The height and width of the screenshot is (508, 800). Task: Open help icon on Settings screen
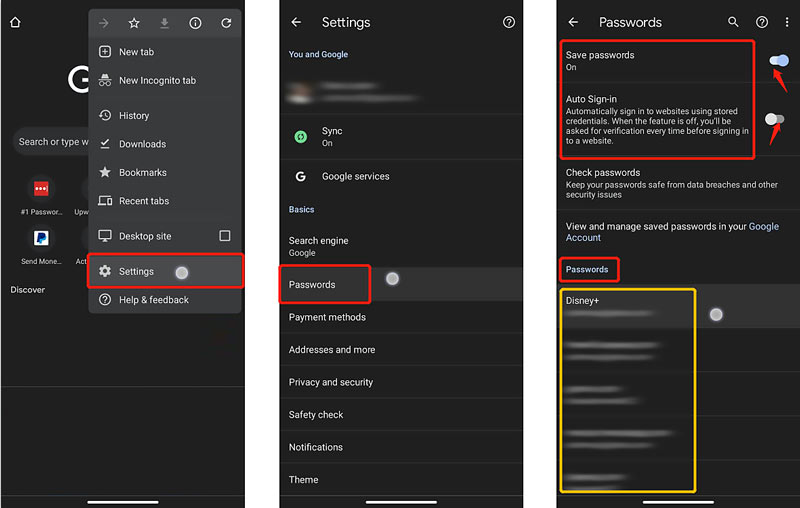(509, 22)
